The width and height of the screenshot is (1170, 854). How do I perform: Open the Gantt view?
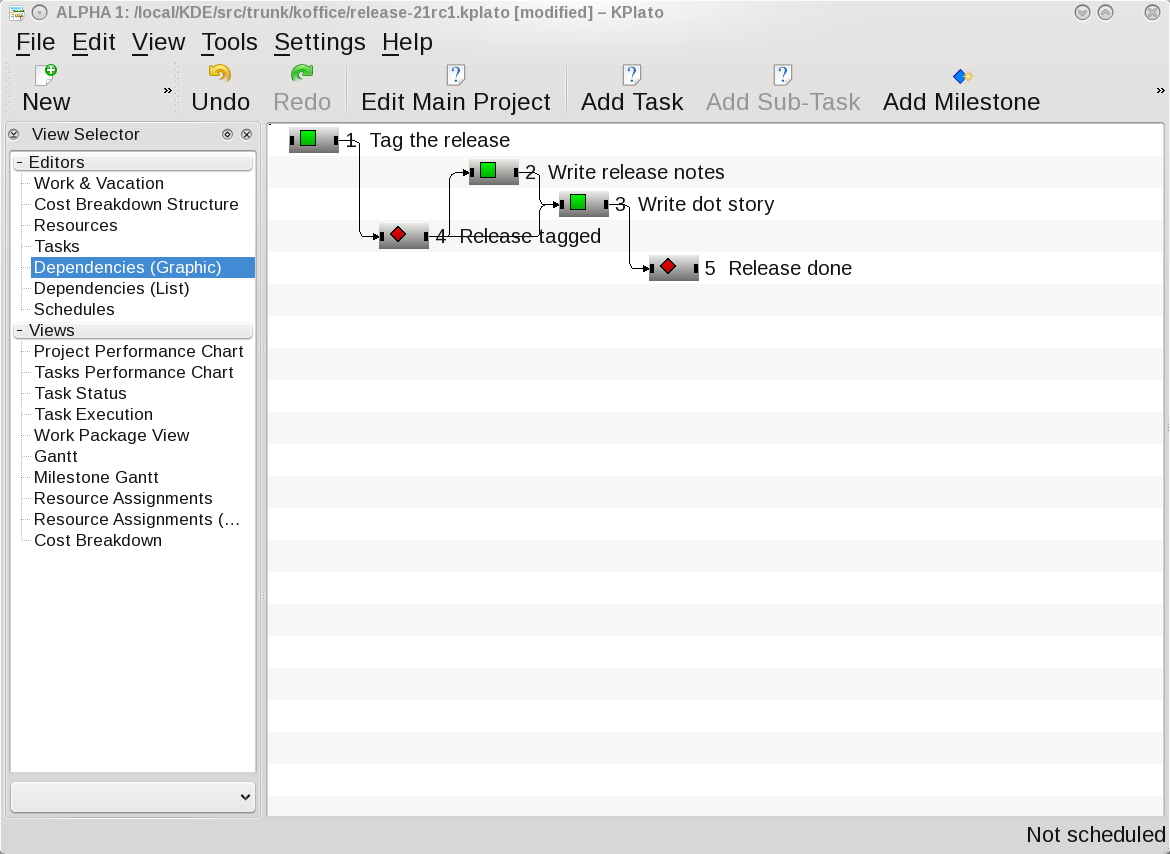(56, 456)
